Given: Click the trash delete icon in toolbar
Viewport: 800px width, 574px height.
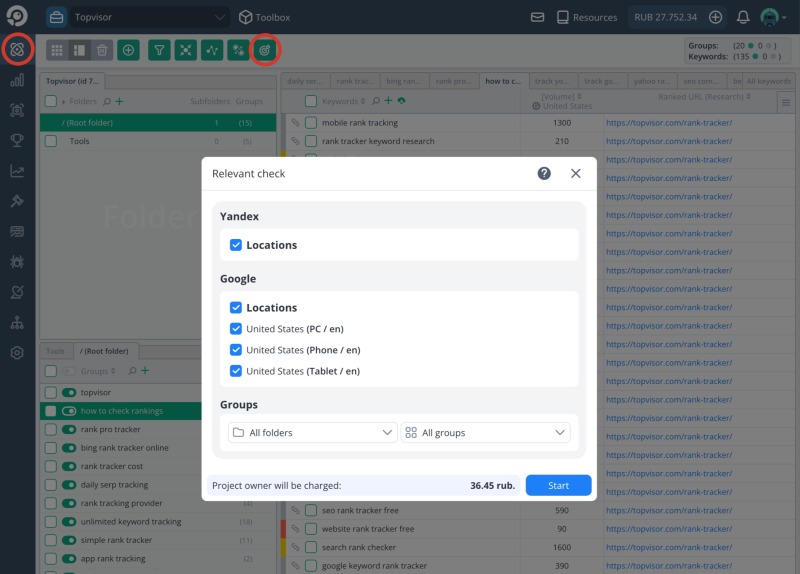Looking at the screenshot, I should (x=102, y=49).
